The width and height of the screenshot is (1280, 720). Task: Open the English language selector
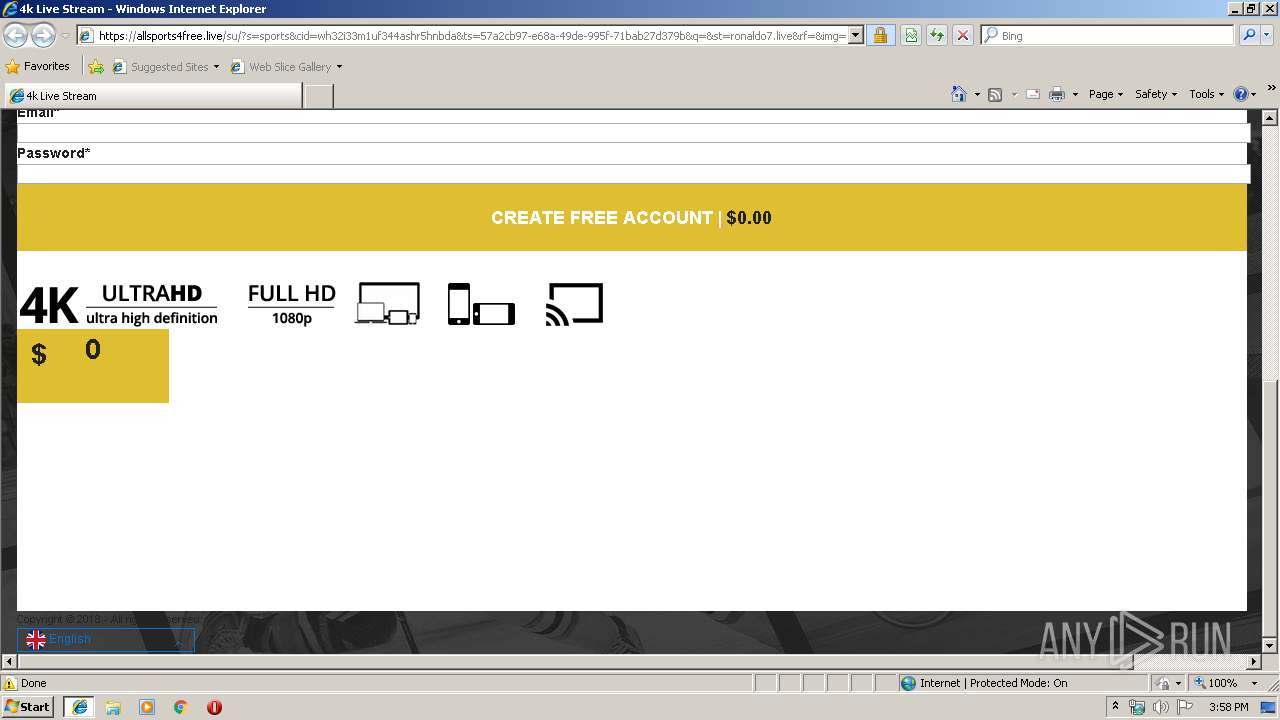(x=105, y=639)
